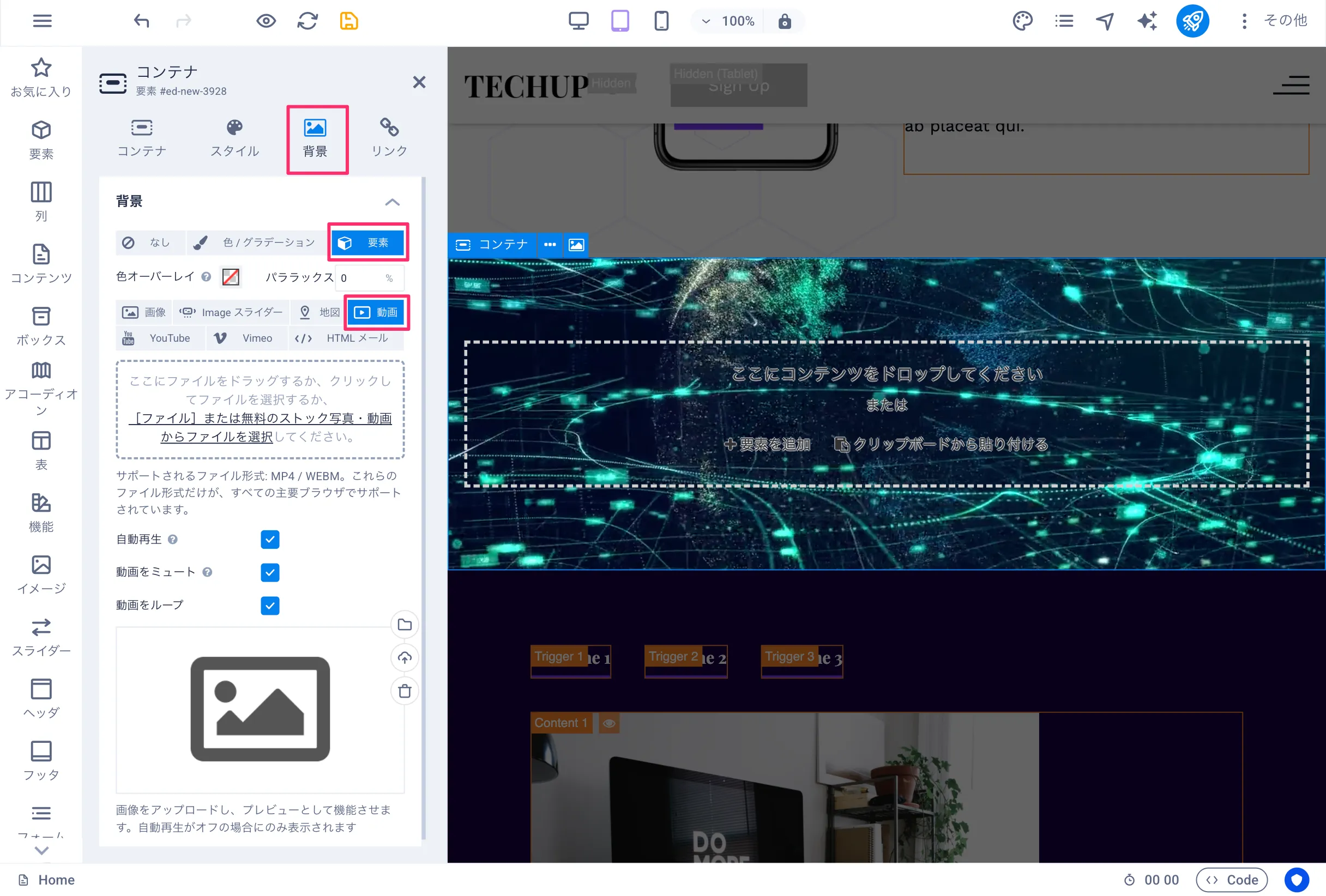This screenshot has height=896, width=1326.
Task: Open the Code view button
Action: pos(1232,880)
